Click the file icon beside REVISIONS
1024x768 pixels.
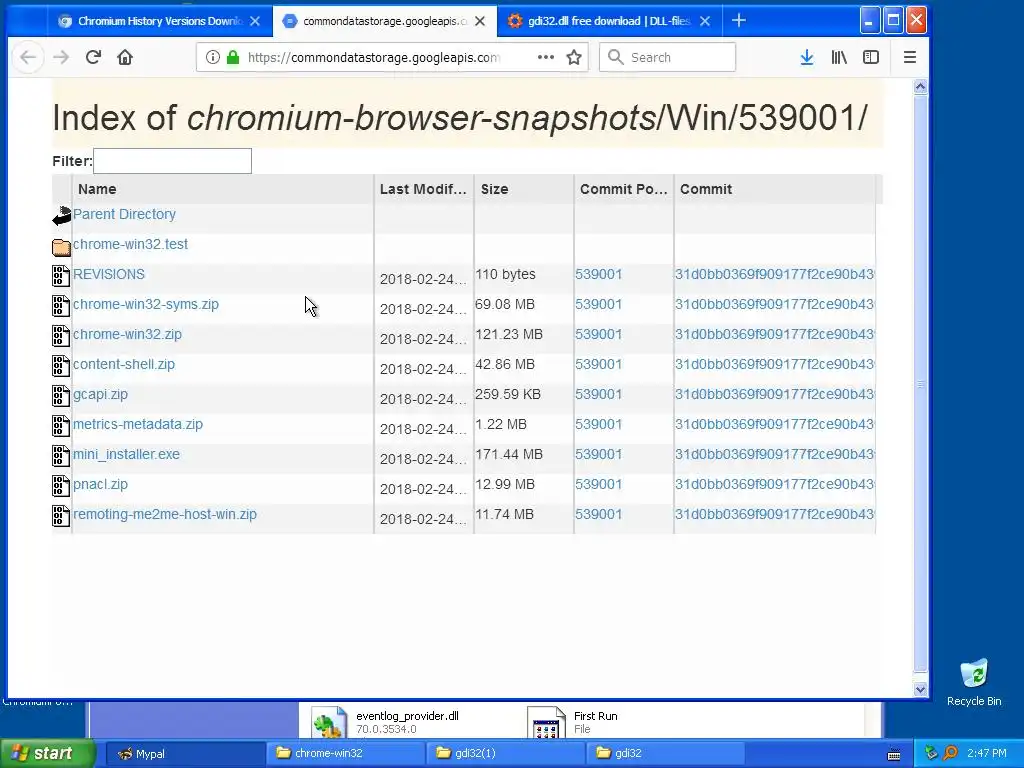[x=61, y=276]
